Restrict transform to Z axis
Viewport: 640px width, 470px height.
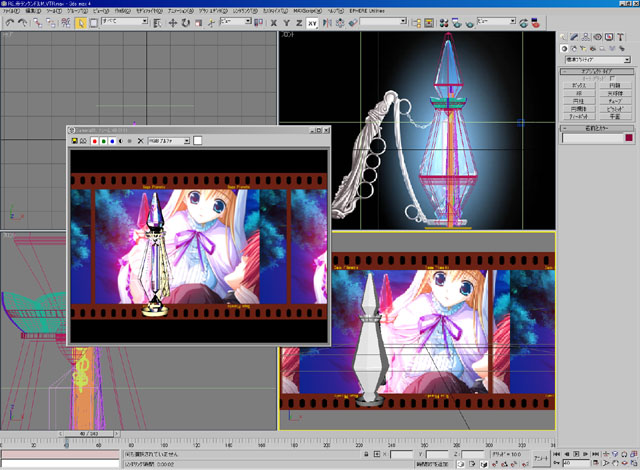[x=299, y=23]
